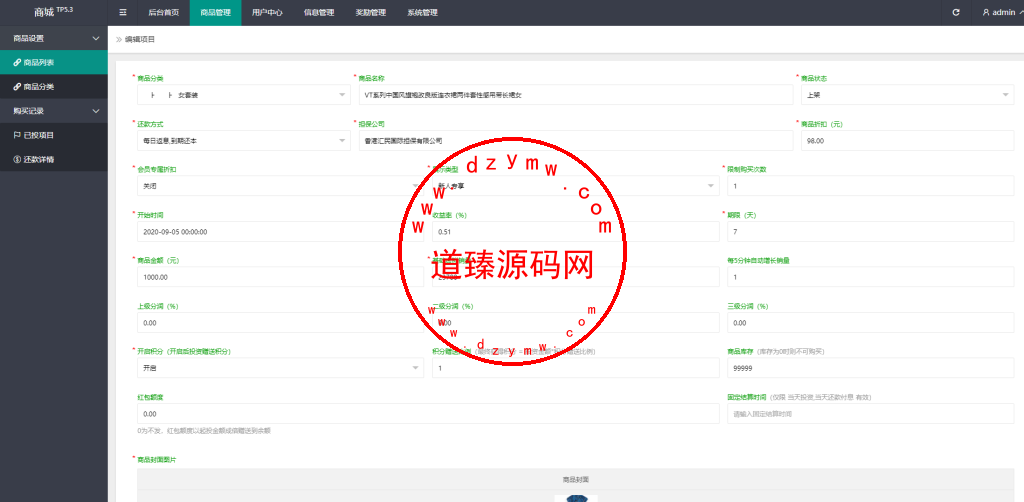Click the 上级分润 input field
Viewport: 1024px width, 502px height.
pyautogui.click(x=280, y=322)
